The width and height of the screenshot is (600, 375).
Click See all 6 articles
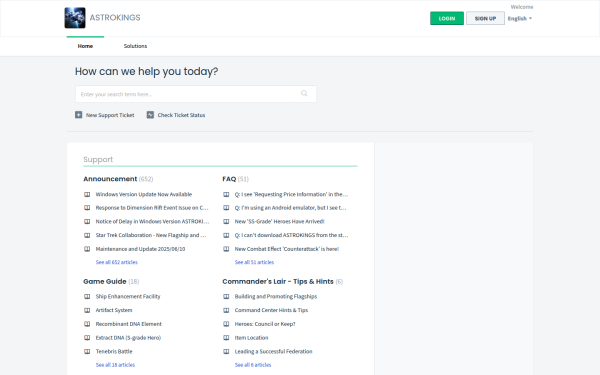tap(253, 365)
